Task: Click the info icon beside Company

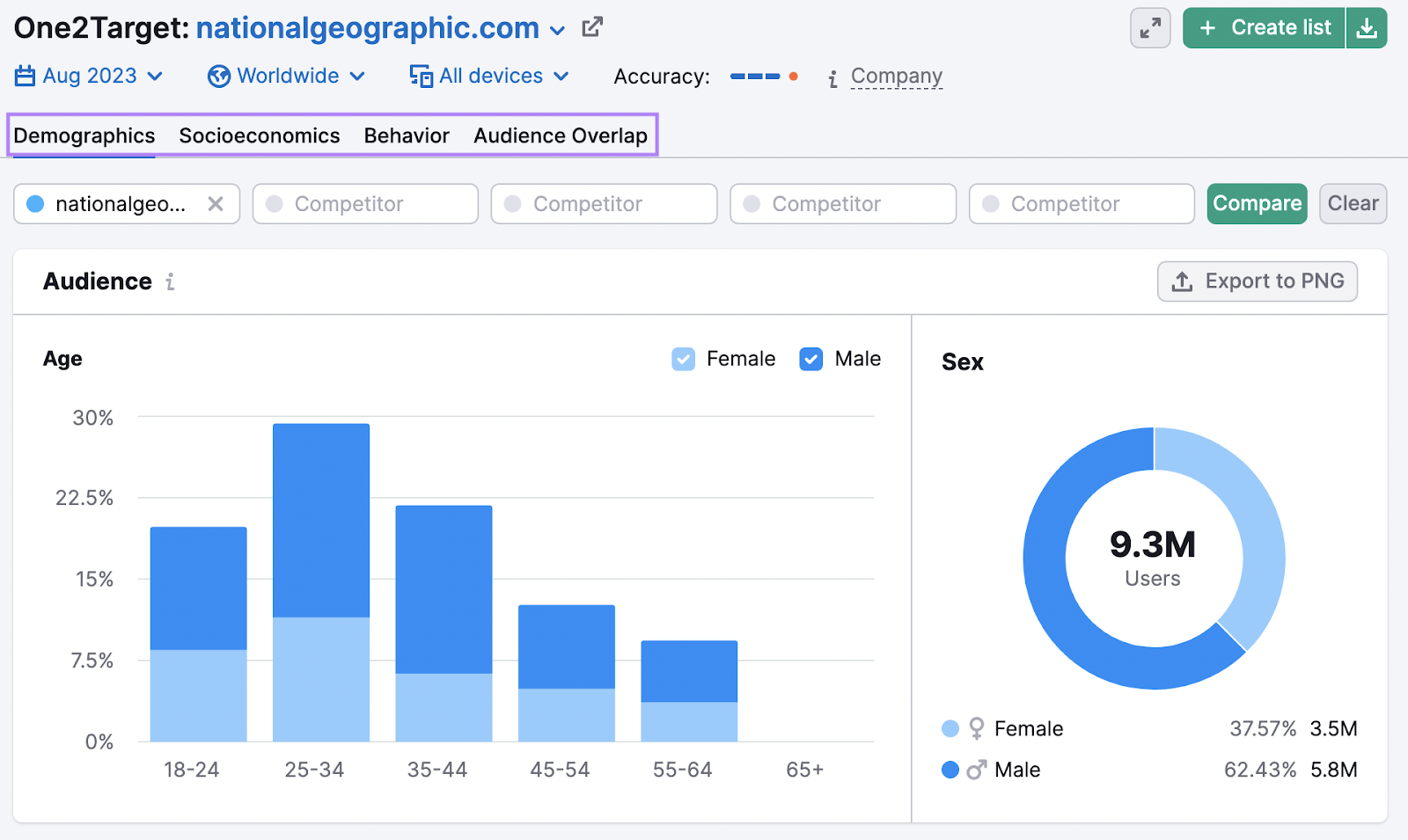Action: [x=832, y=77]
